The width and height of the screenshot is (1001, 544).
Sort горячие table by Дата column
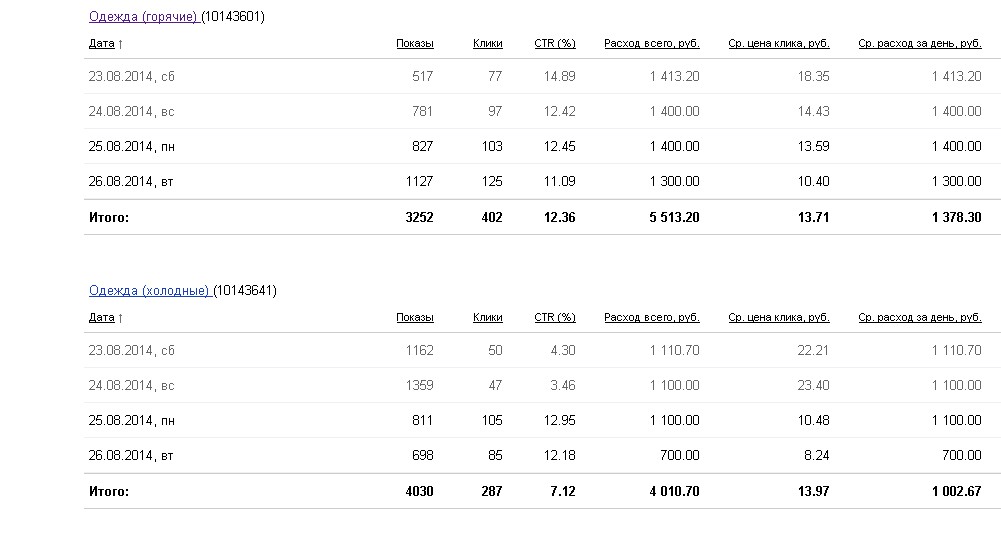(102, 44)
